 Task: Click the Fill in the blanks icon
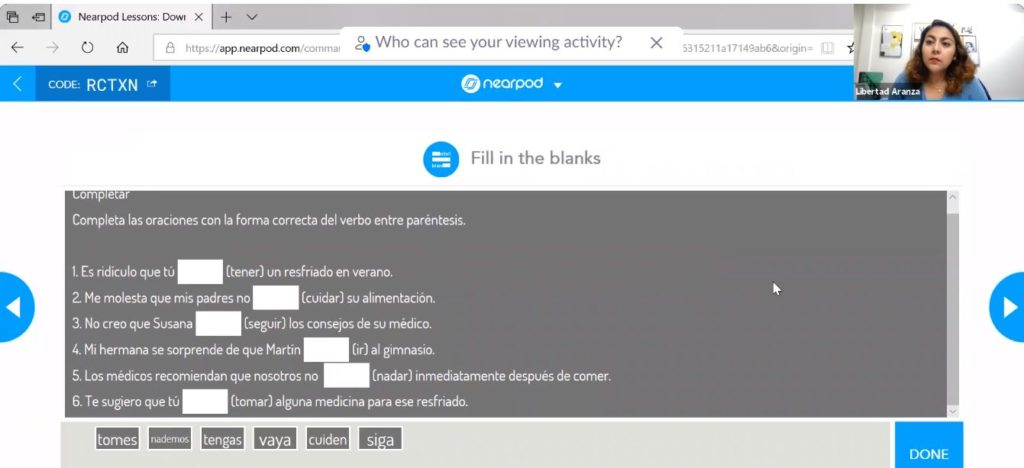click(441, 159)
